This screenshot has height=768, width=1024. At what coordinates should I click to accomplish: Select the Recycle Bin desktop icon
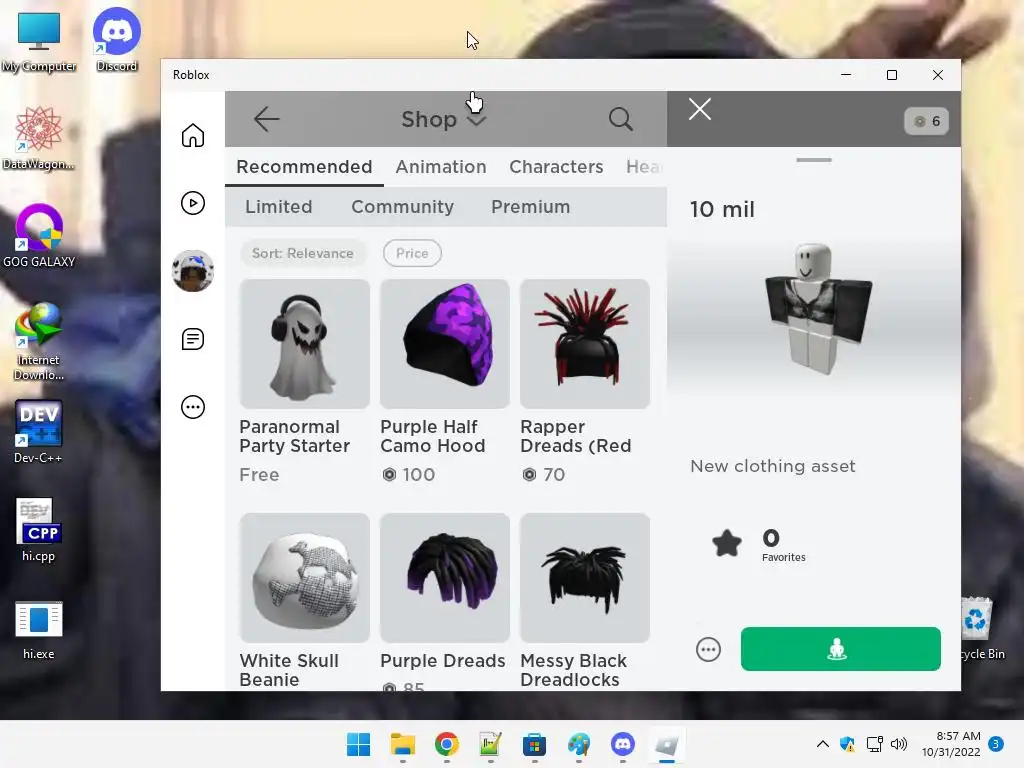(980, 628)
